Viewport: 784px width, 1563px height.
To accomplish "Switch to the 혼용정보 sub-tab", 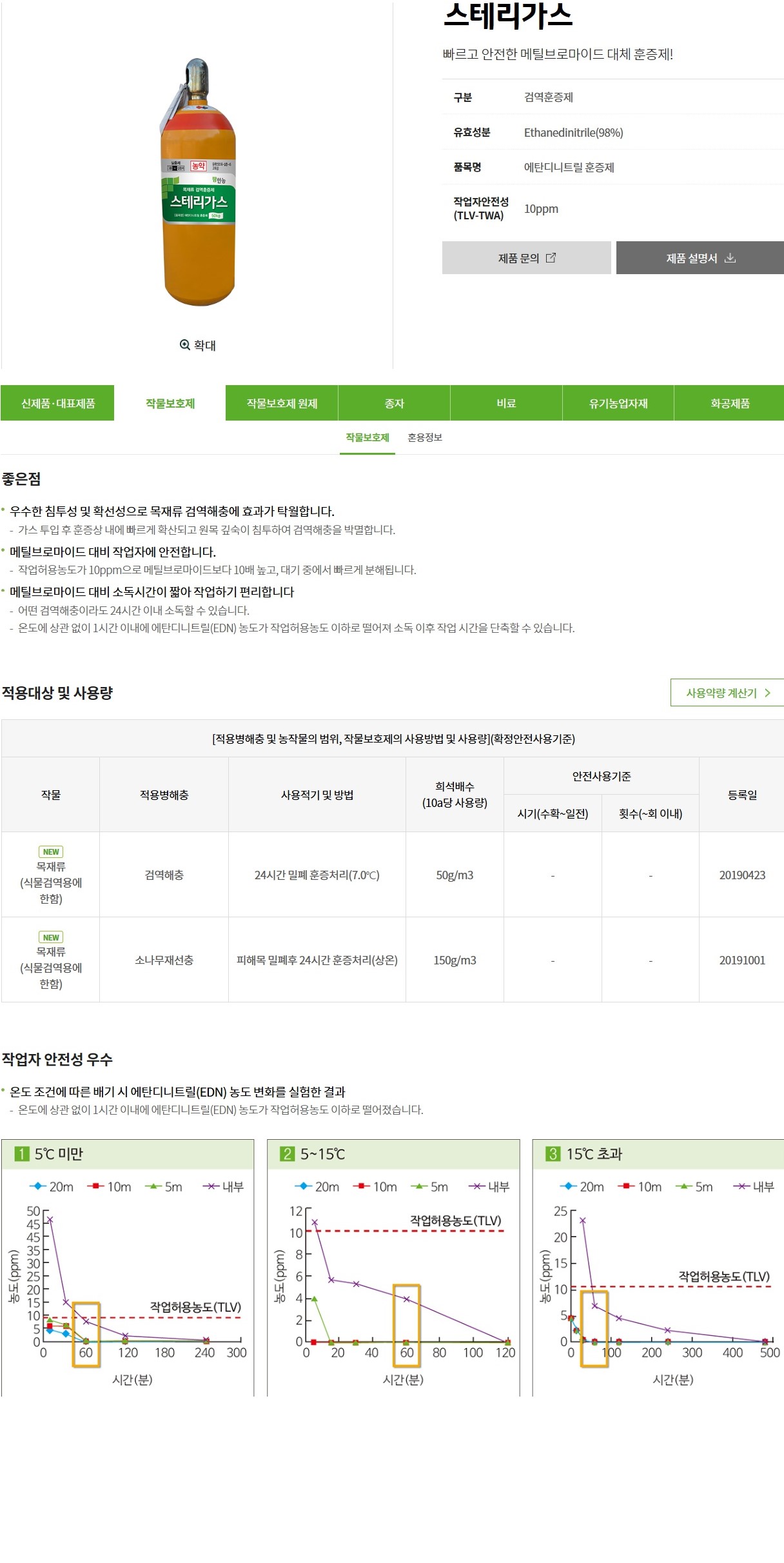I will tap(425, 437).
